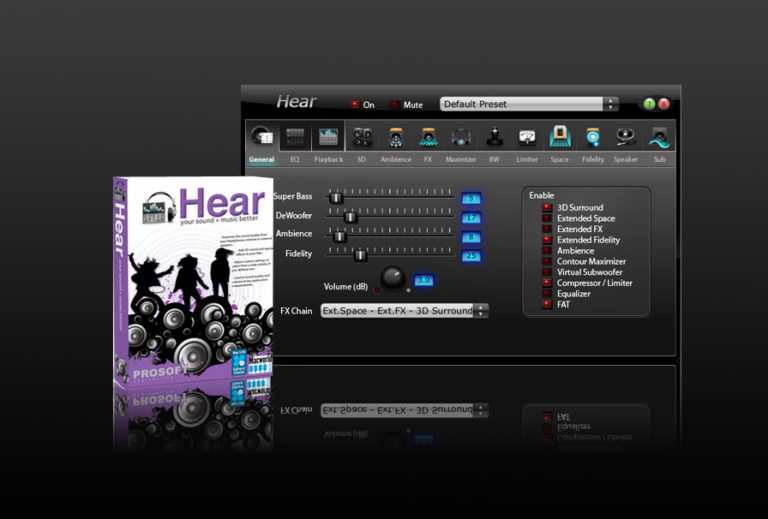768x519 pixels.
Task: Toggle the On power indicator
Action: [x=355, y=104]
